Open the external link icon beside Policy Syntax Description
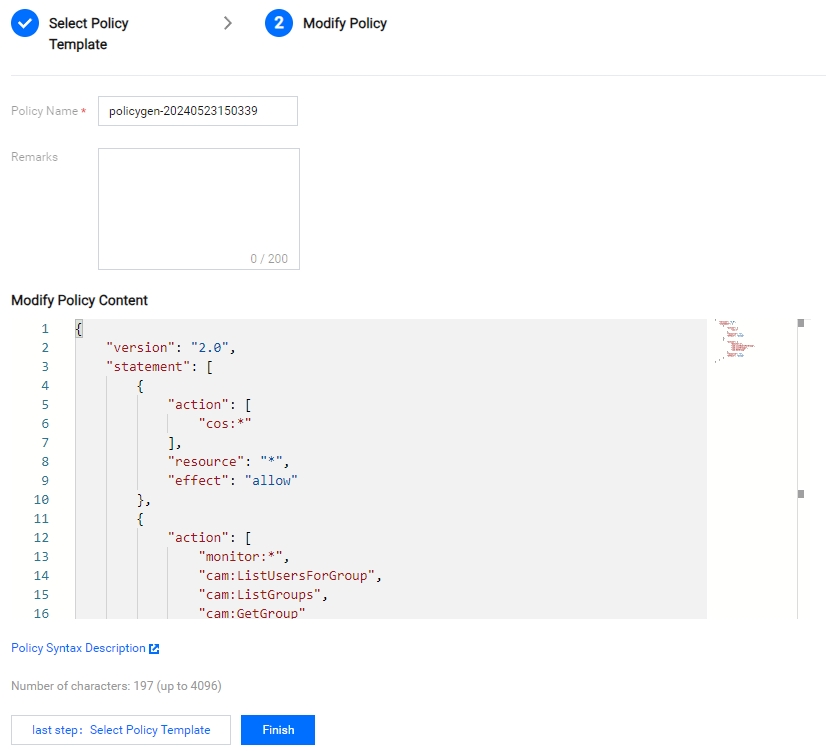 (154, 649)
